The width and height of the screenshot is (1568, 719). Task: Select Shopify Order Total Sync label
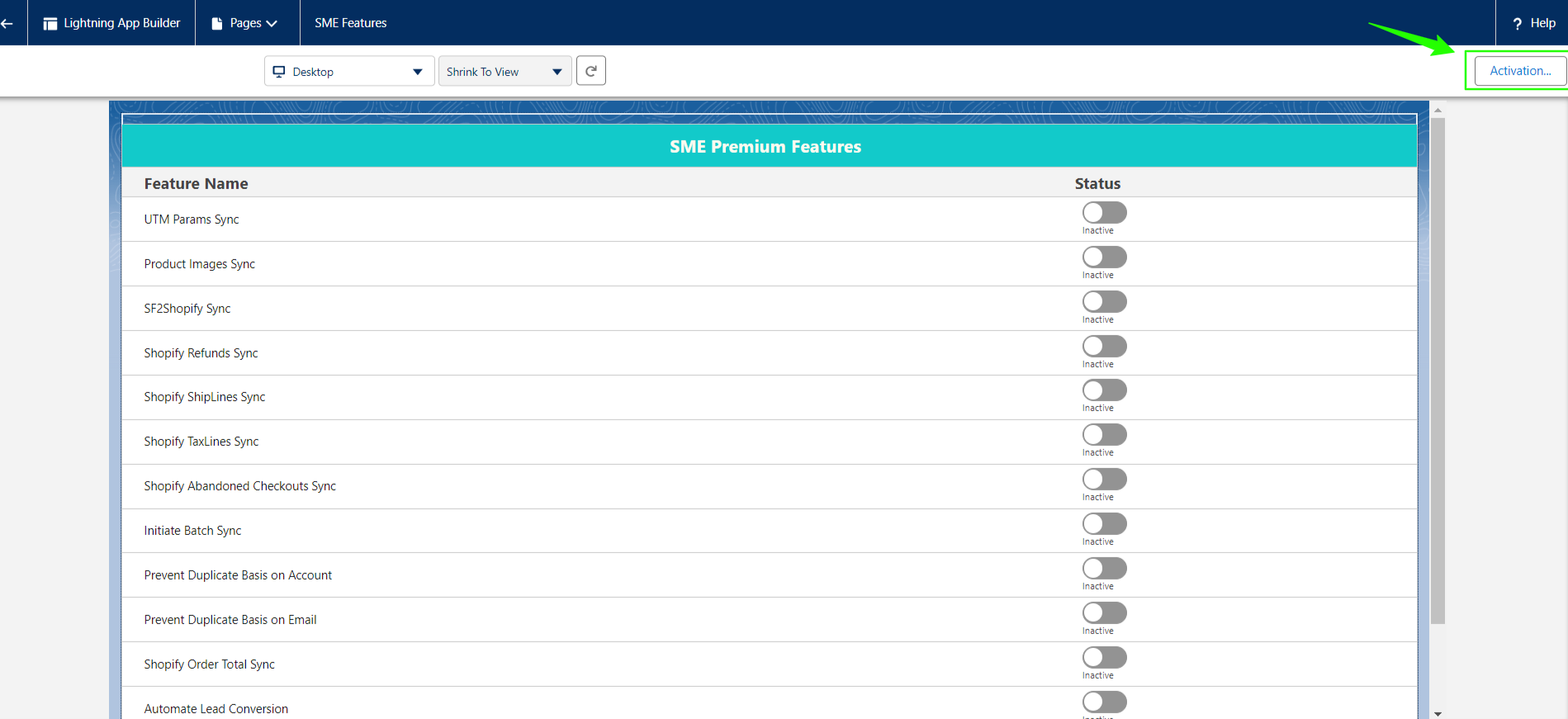[210, 665]
